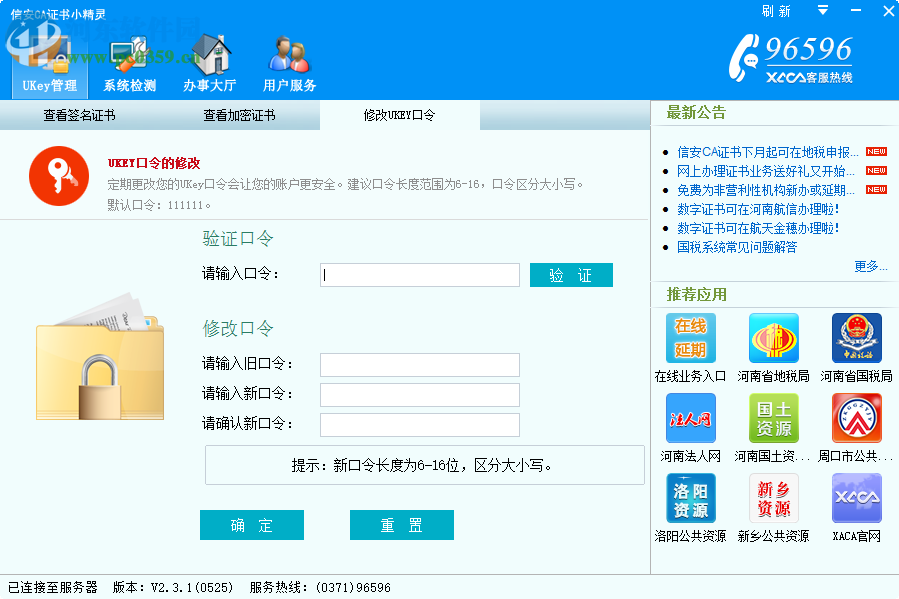Click the 96596 hotline phone icon
Image resolution: width=899 pixels, height=599 pixels.
[744, 57]
